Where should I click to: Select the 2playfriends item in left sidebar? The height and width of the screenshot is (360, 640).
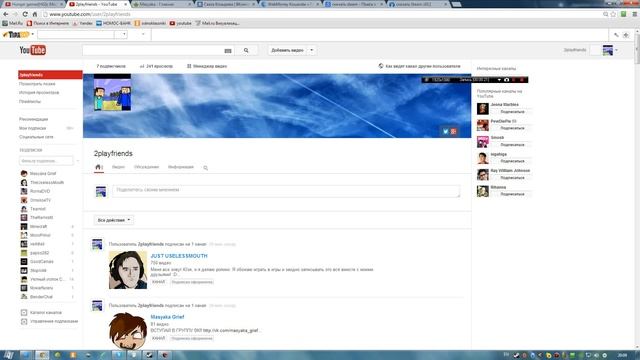[50, 75]
